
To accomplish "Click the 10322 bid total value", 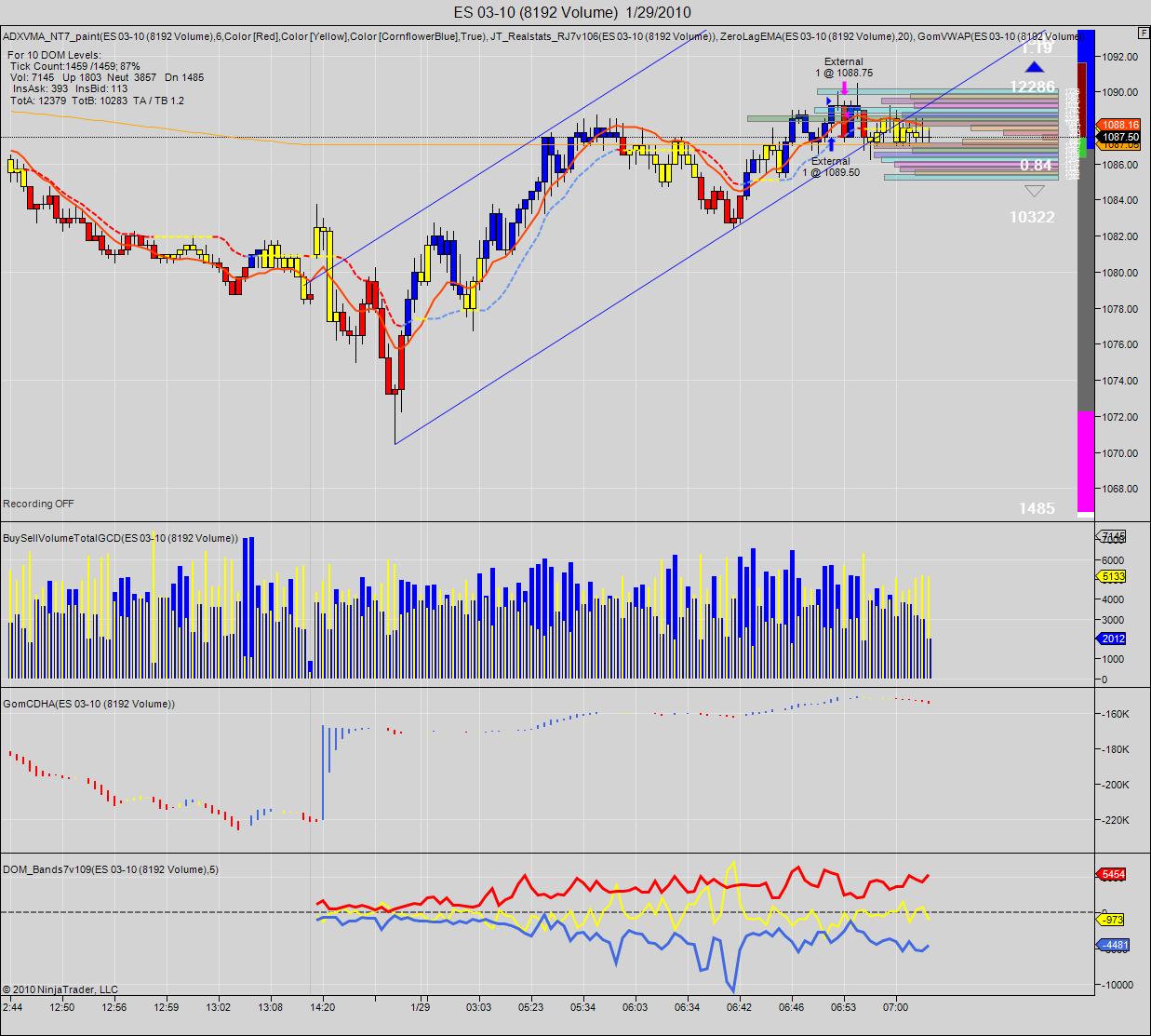I will (1033, 217).
